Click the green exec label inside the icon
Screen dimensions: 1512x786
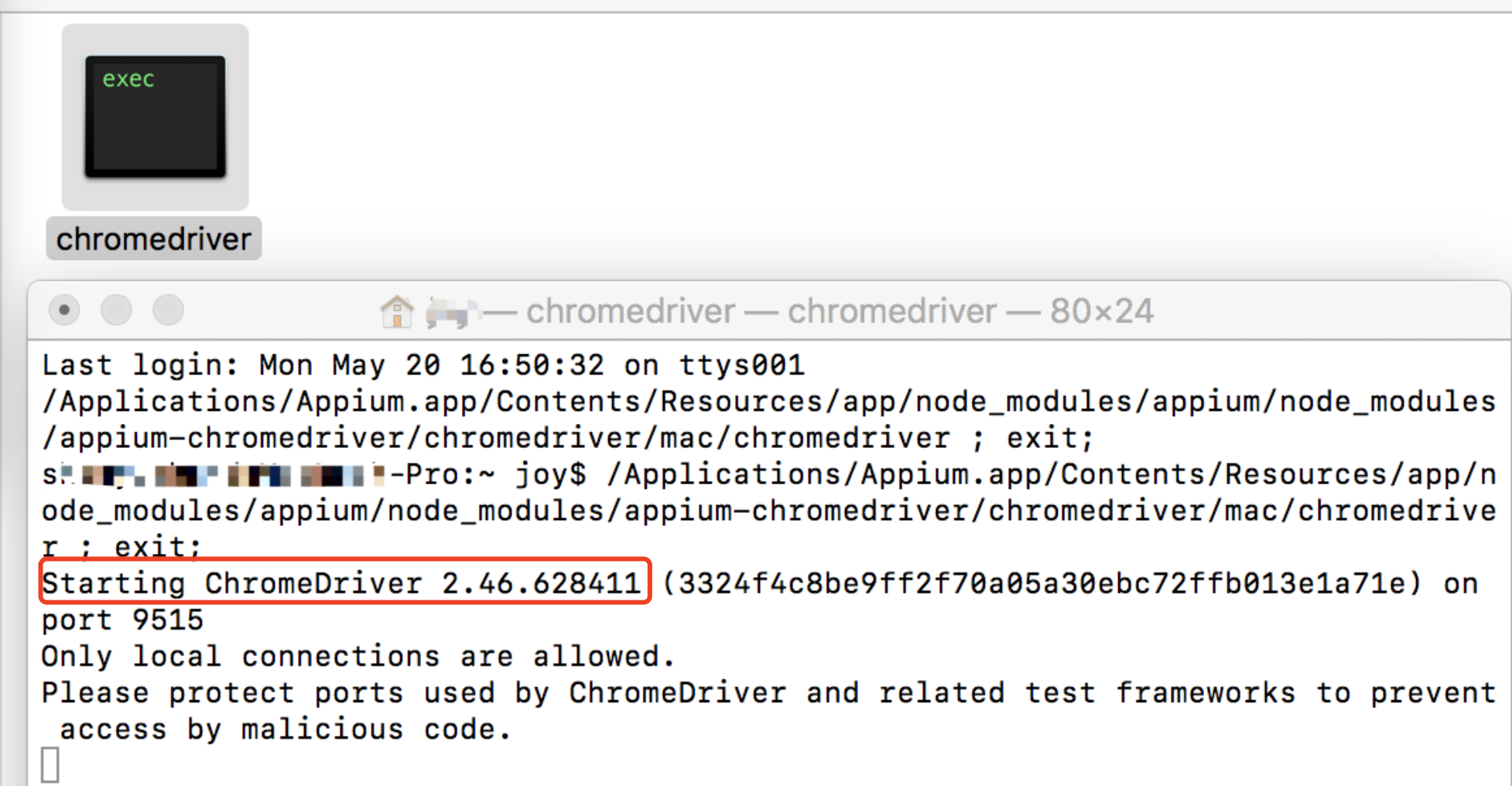click(x=127, y=77)
